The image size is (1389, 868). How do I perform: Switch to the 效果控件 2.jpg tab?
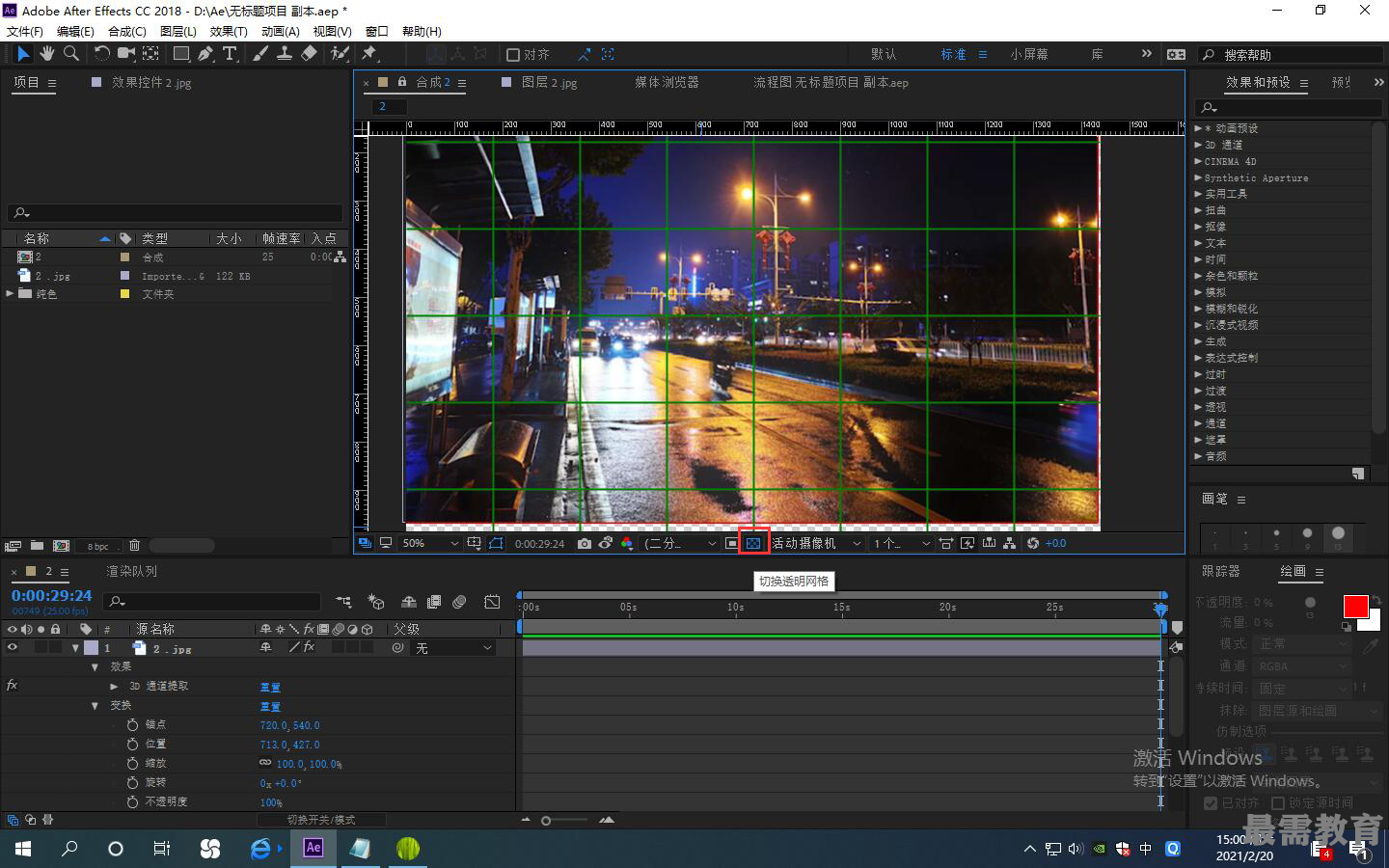[x=151, y=83]
